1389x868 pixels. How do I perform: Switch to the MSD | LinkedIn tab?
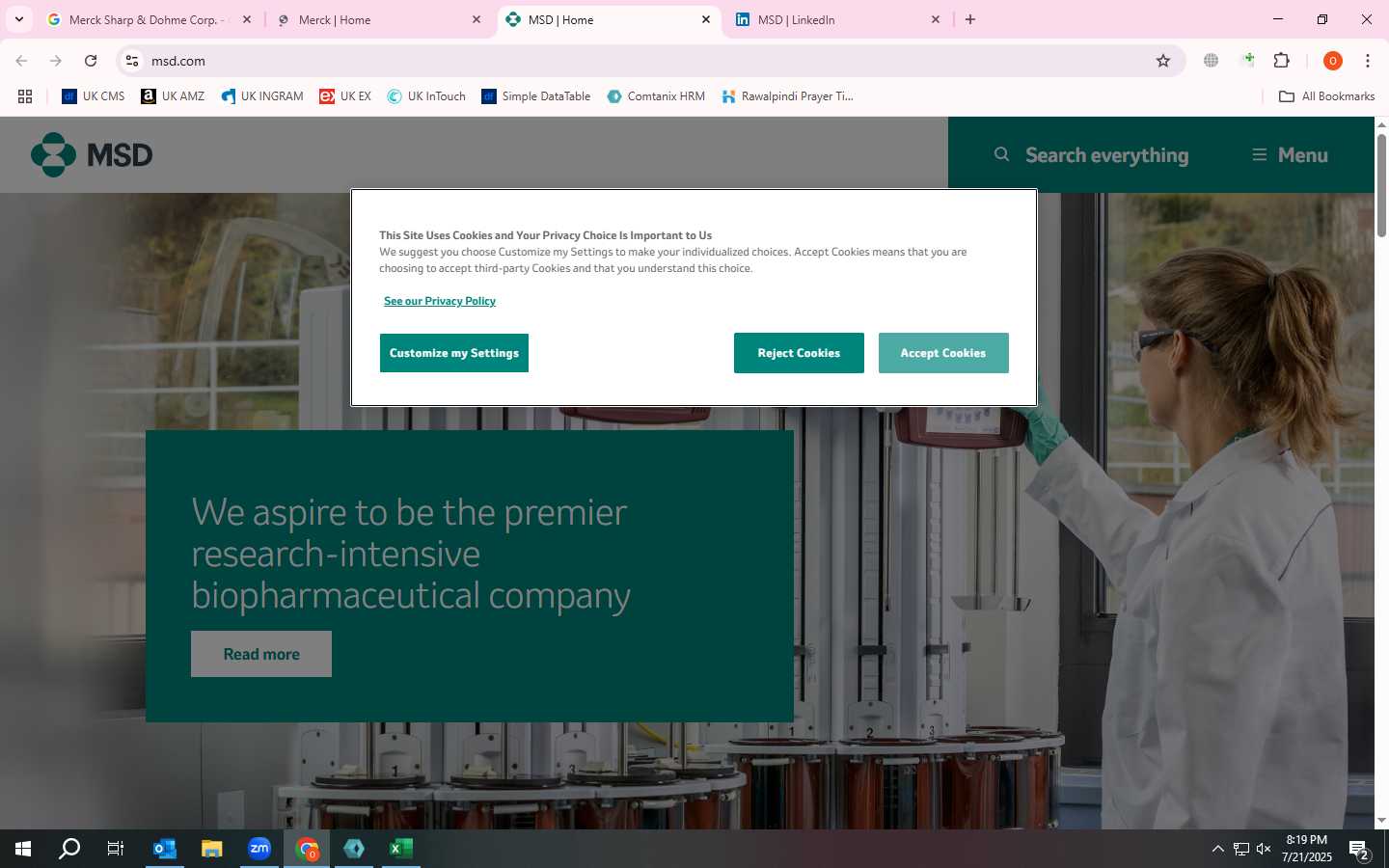point(835,19)
